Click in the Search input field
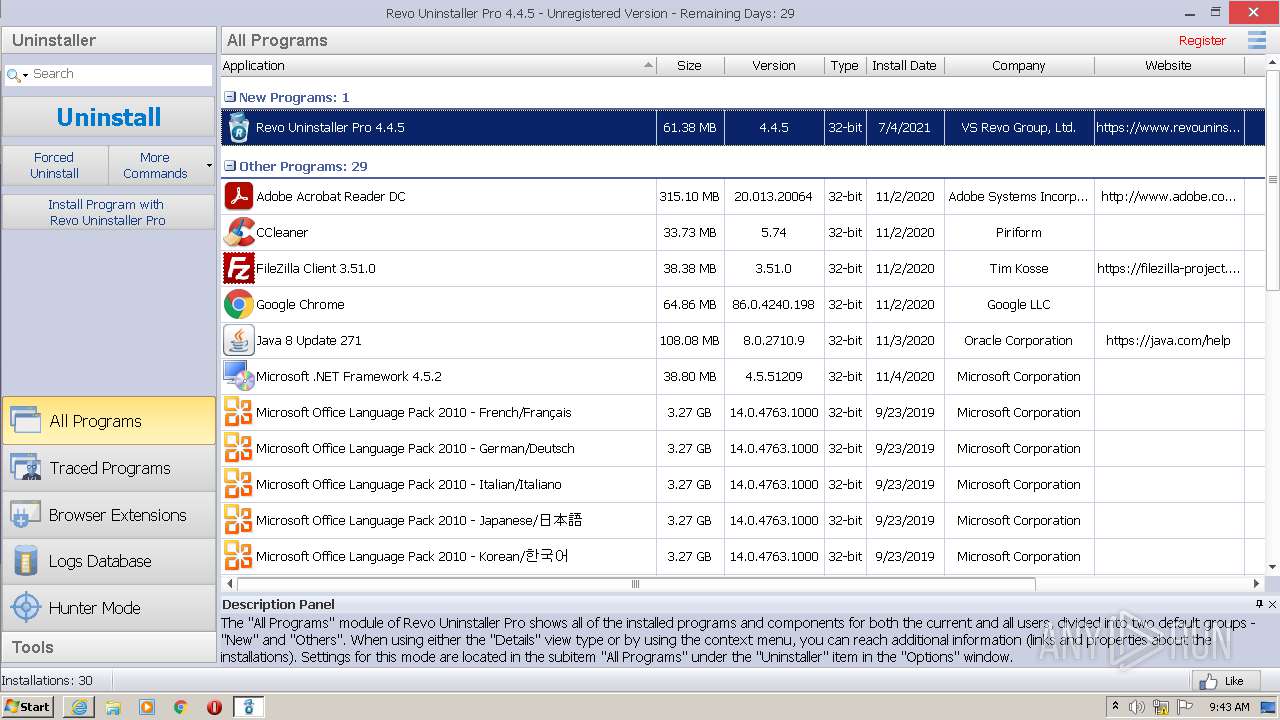 point(120,74)
